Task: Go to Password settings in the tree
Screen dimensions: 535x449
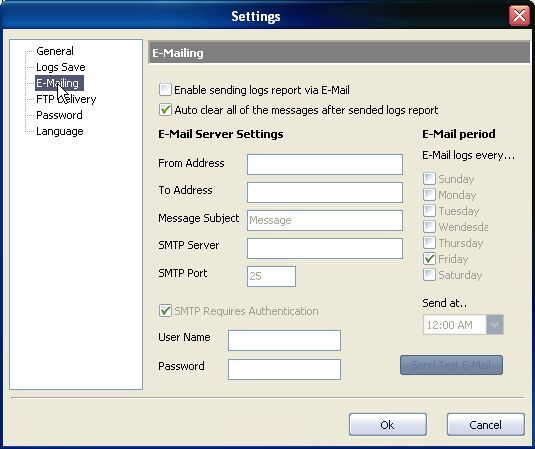Action: click(59, 115)
